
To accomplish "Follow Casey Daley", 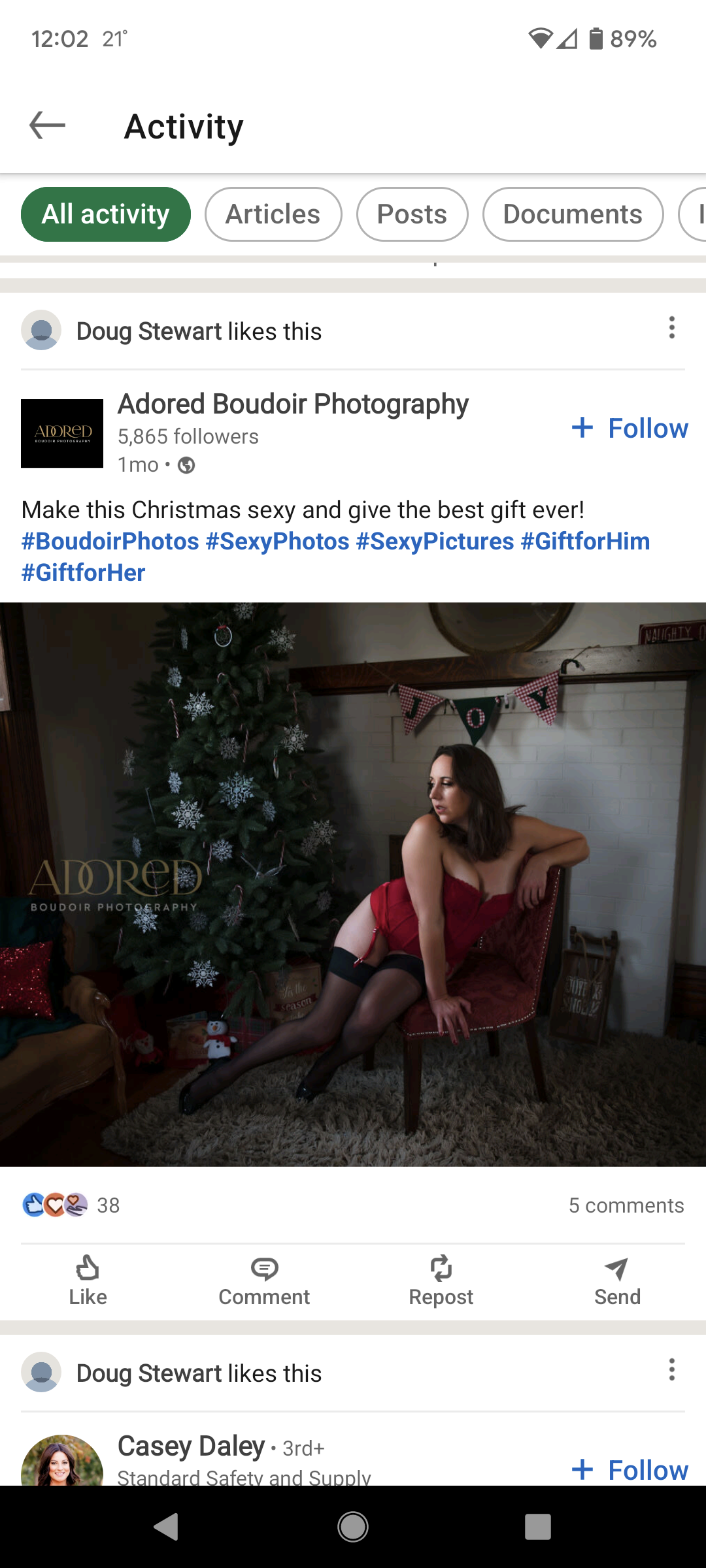I will coord(630,1470).
